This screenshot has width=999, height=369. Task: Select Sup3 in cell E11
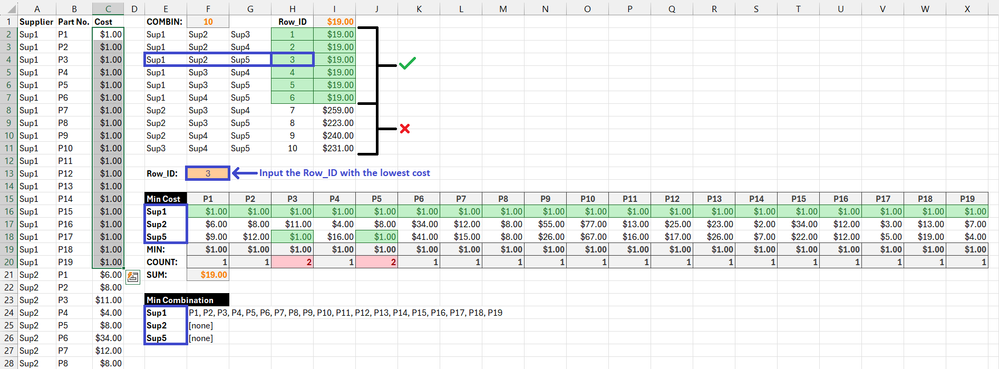(x=166, y=148)
